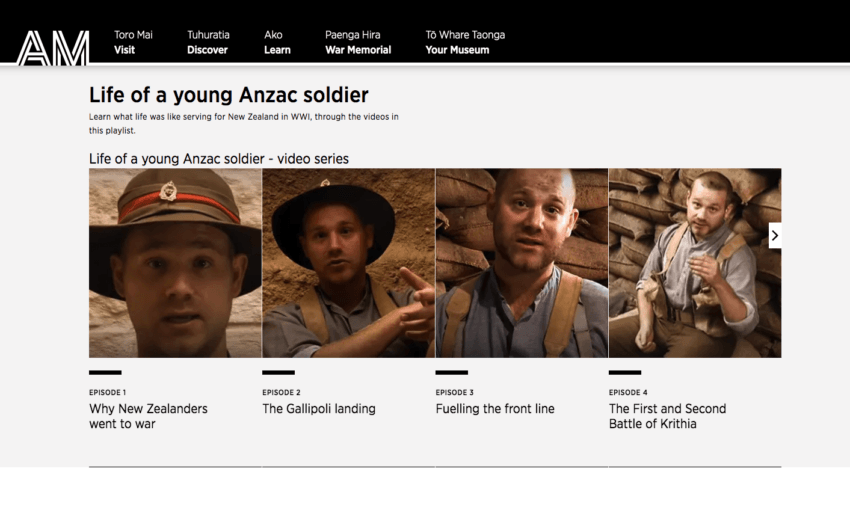Open Episode 1 video thumbnail
This screenshot has width=850, height=513.
coord(175,263)
